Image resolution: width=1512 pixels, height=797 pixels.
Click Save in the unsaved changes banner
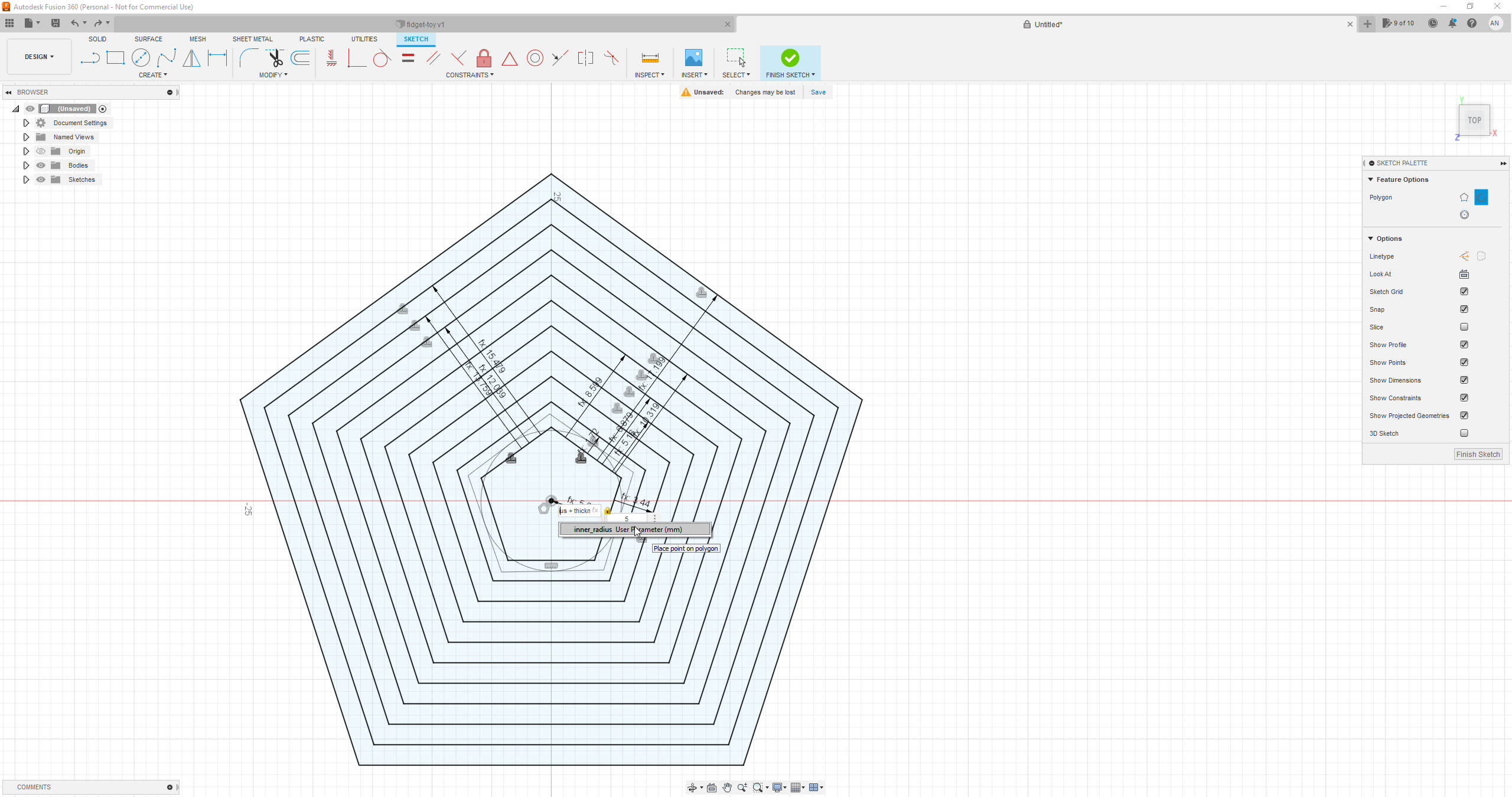(818, 92)
